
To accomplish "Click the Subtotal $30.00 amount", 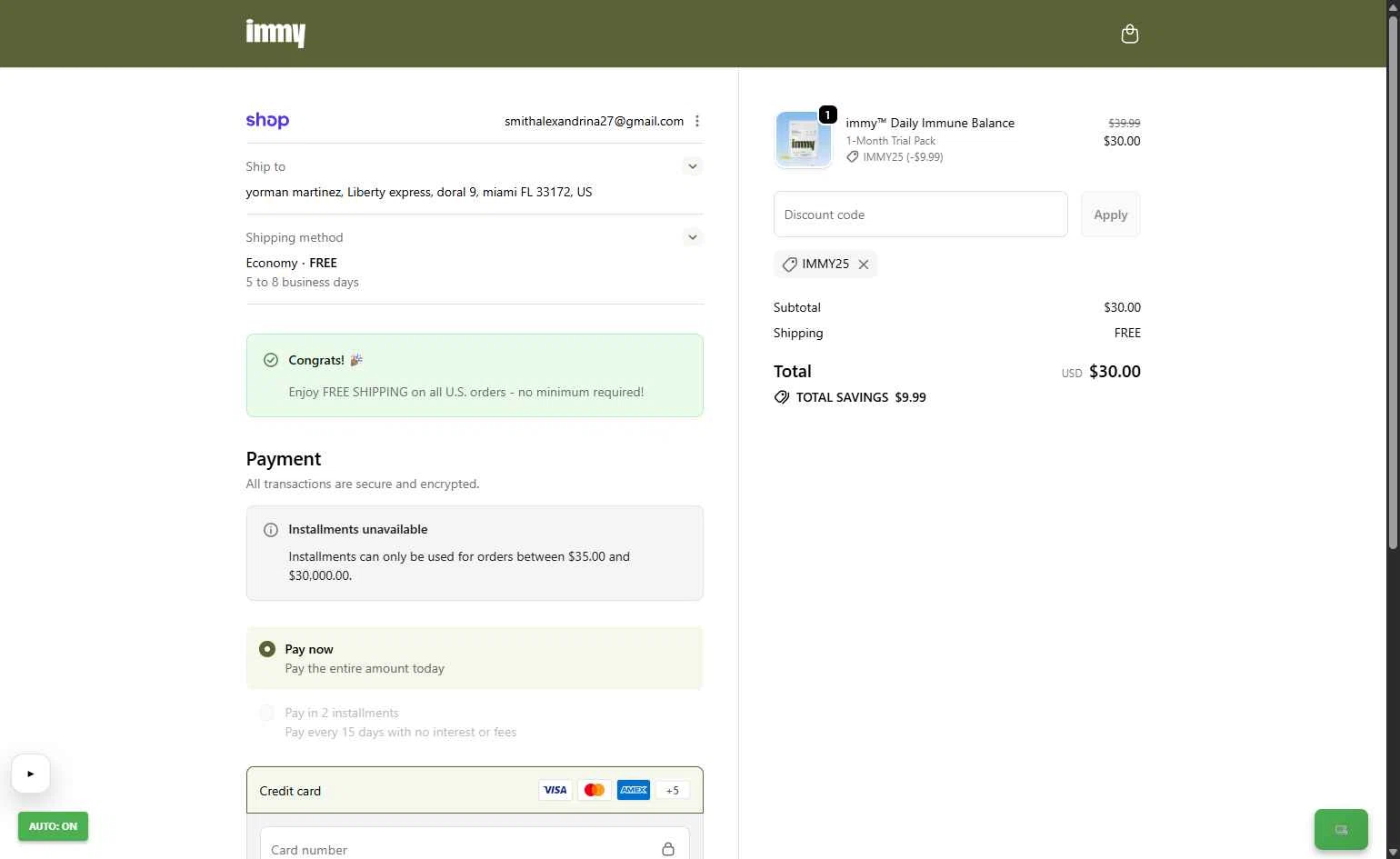I will click(1122, 307).
